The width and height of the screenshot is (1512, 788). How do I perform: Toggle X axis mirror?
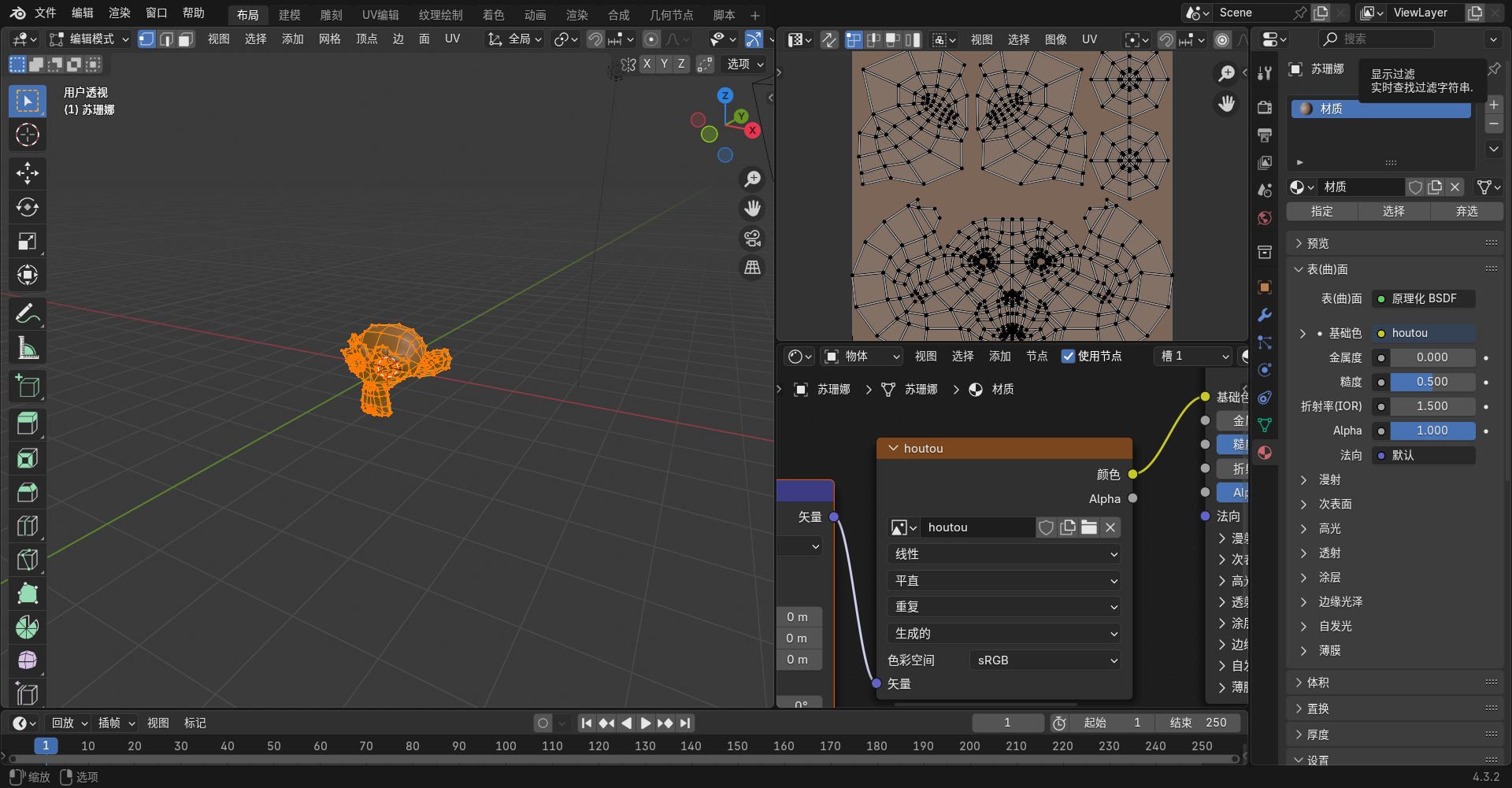tap(647, 65)
